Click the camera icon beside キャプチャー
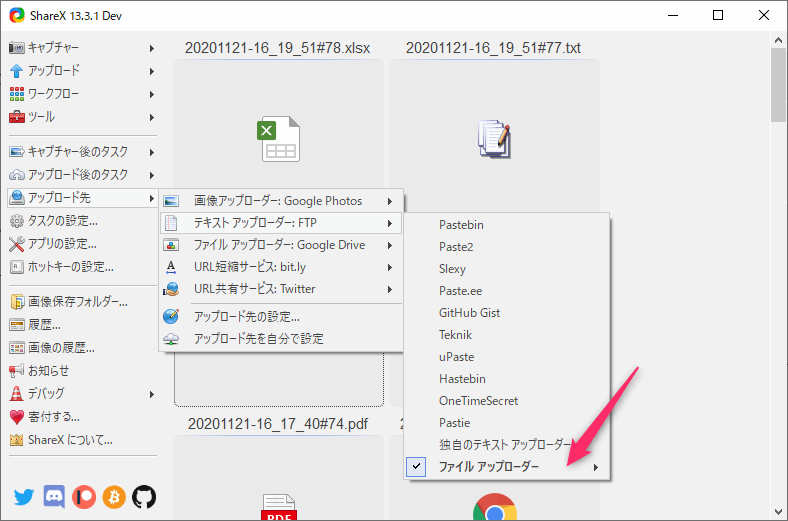 17,48
